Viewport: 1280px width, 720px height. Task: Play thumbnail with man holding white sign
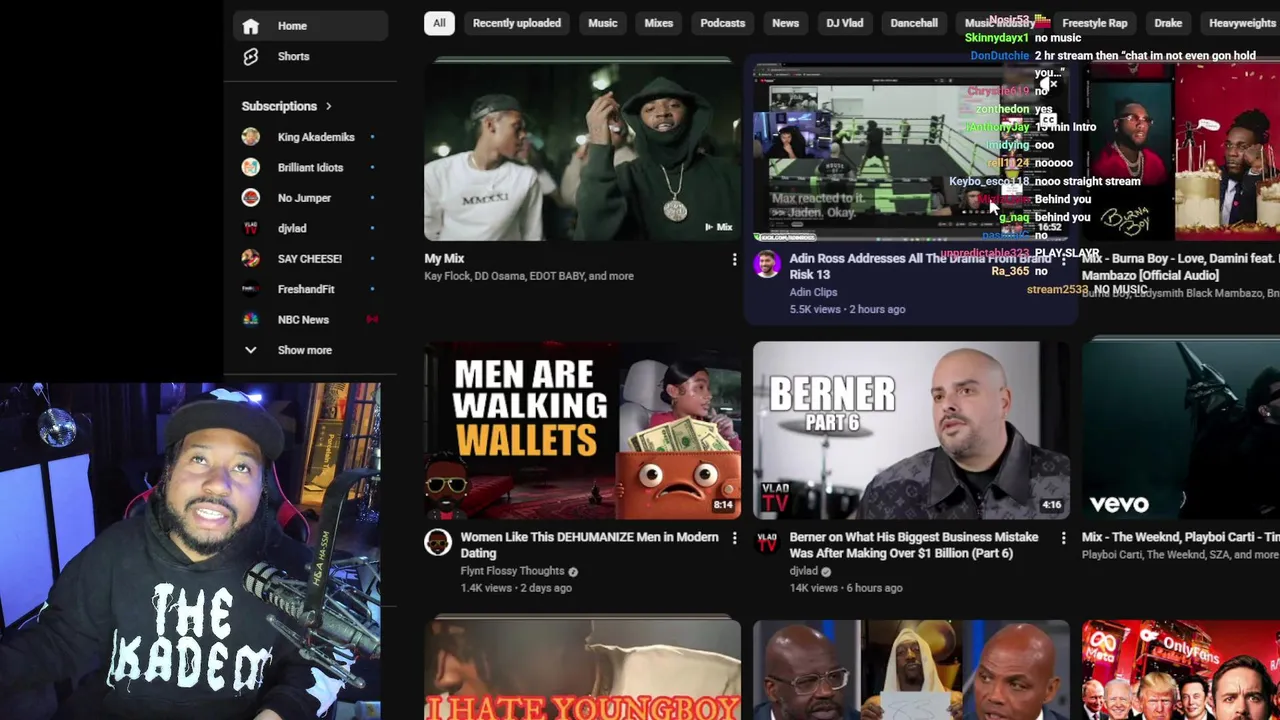(x=911, y=670)
